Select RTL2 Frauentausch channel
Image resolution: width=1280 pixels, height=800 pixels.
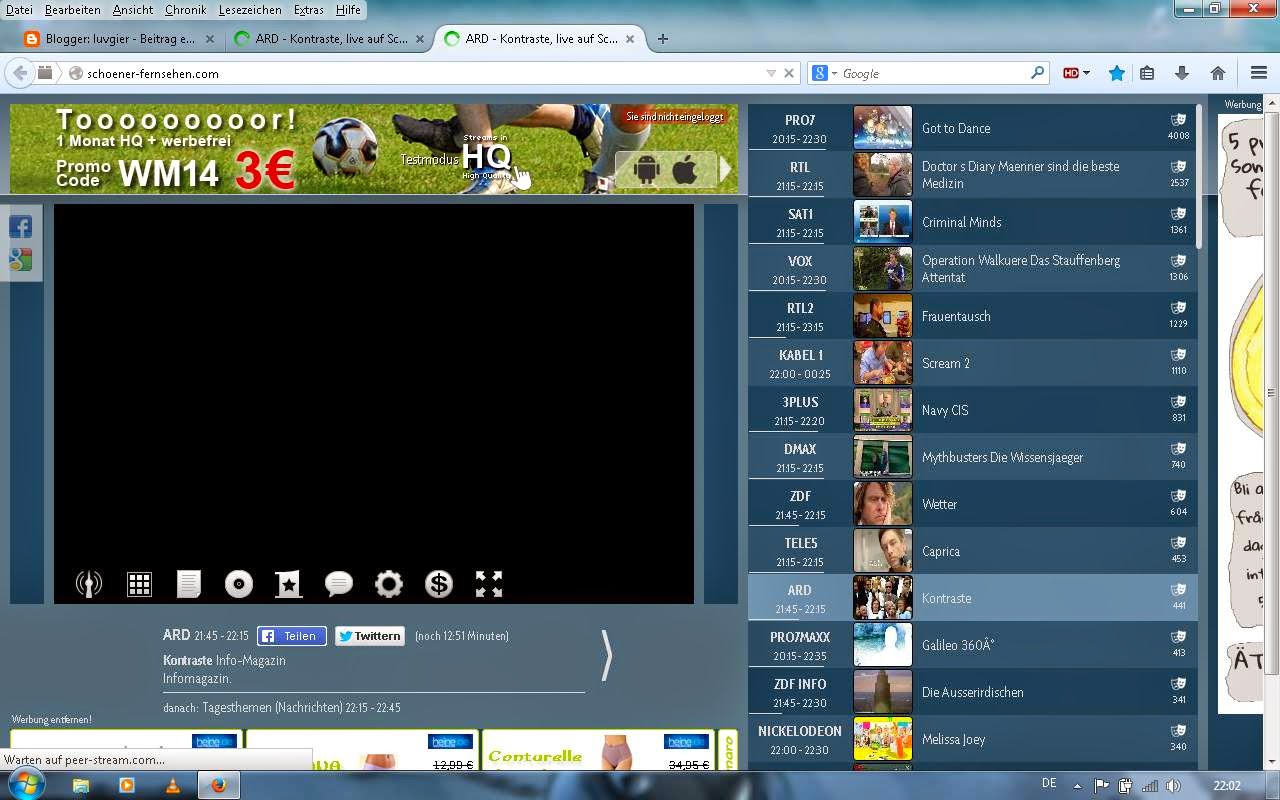(x=973, y=316)
